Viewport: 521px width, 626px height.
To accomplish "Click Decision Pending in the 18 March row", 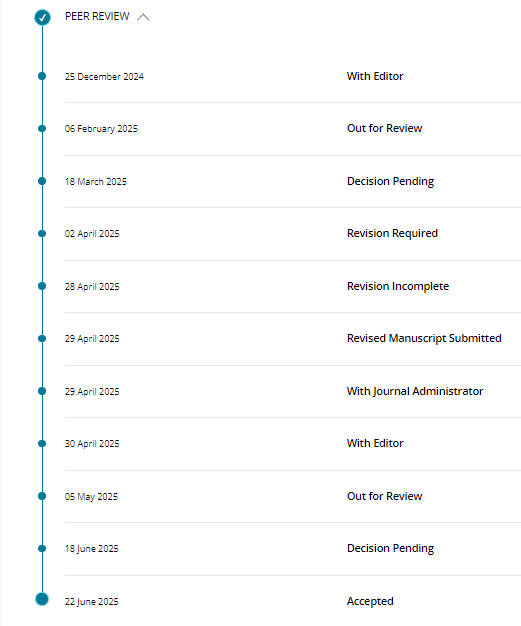I will (390, 181).
